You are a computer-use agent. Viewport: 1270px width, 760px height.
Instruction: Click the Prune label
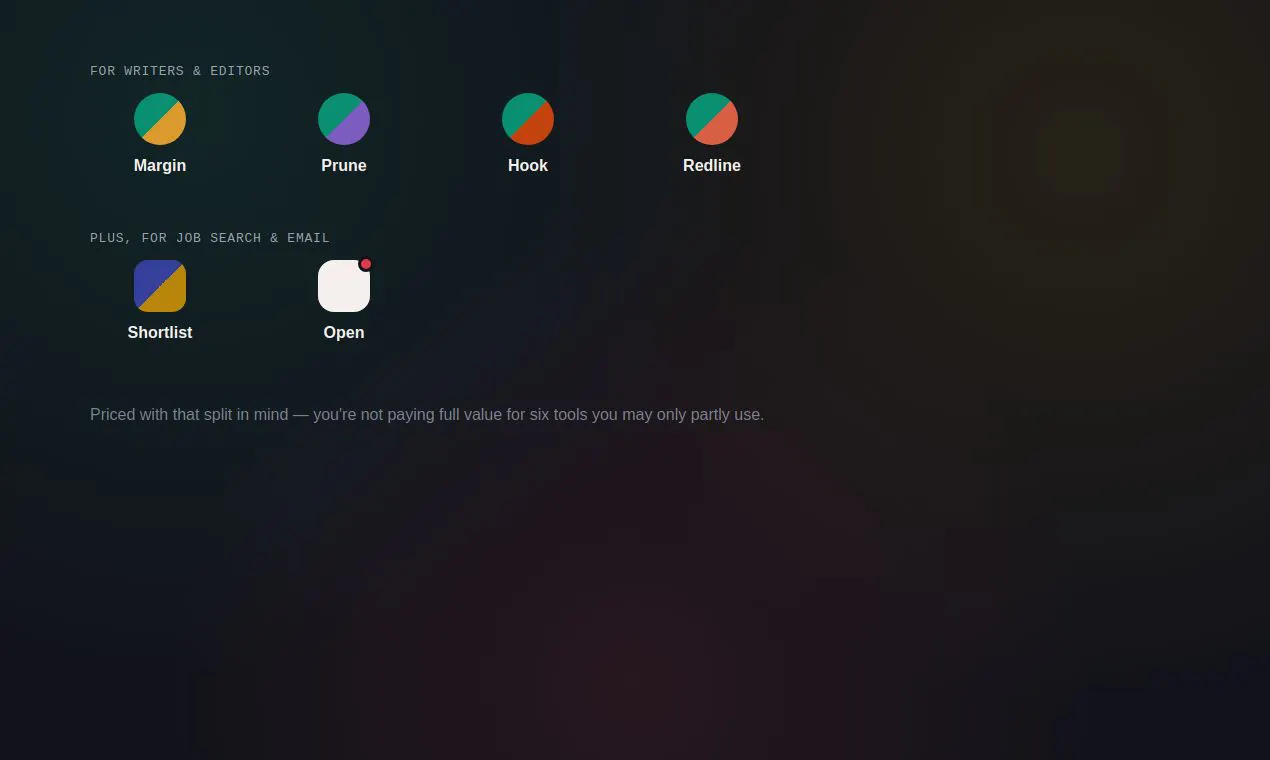(x=344, y=166)
